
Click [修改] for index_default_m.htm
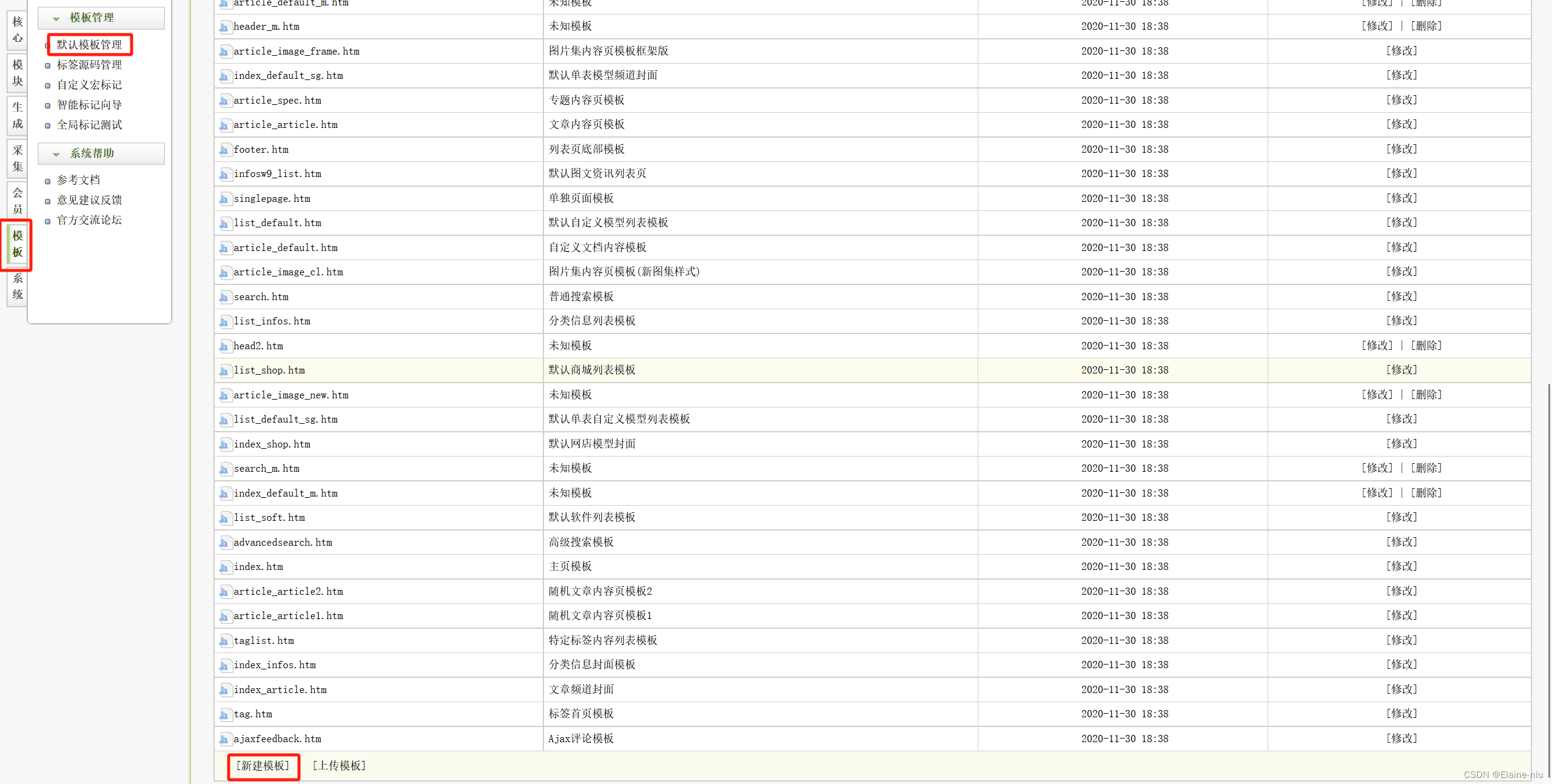coord(1377,493)
